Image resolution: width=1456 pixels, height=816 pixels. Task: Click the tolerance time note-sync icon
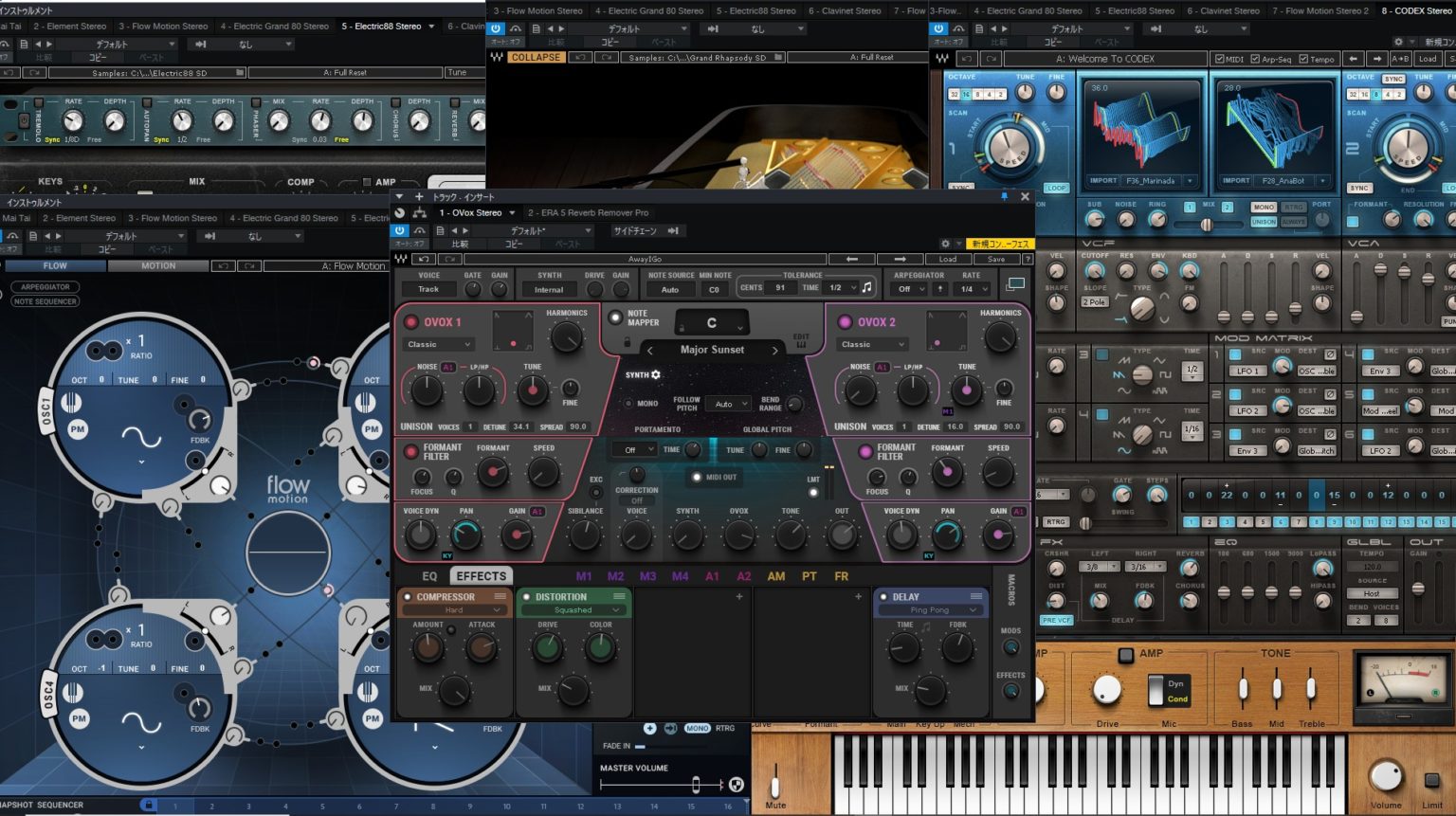(866, 287)
